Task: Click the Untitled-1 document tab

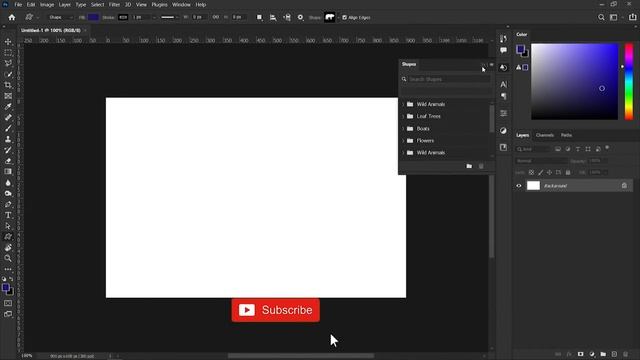Action: click(51, 30)
